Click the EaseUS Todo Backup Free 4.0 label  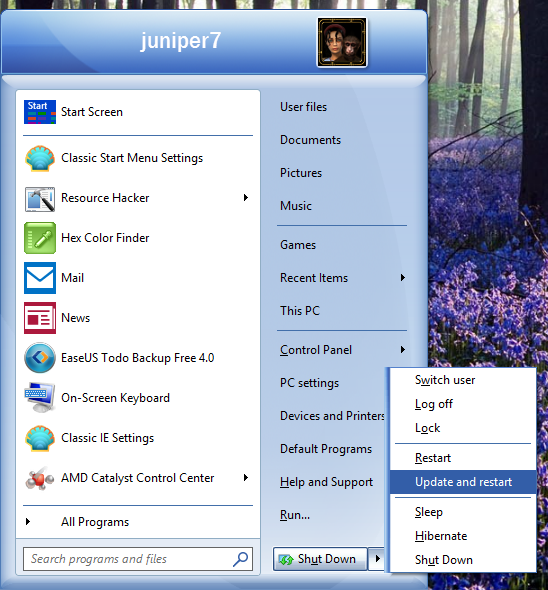pos(138,358)
